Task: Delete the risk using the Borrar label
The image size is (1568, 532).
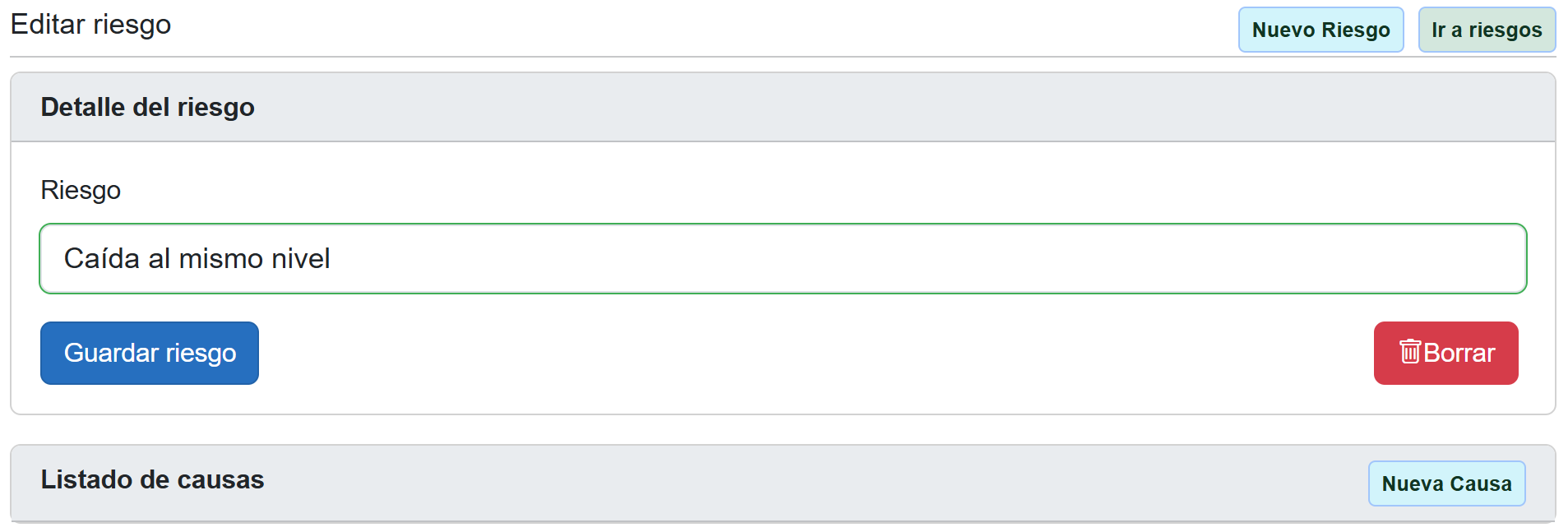Action: coord(1459,354)
